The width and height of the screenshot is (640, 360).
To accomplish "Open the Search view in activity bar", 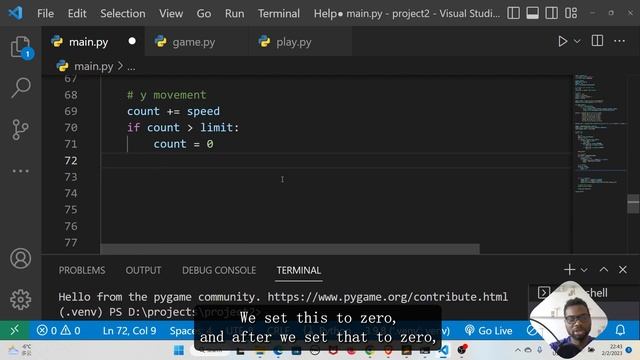I will [20, 88].
